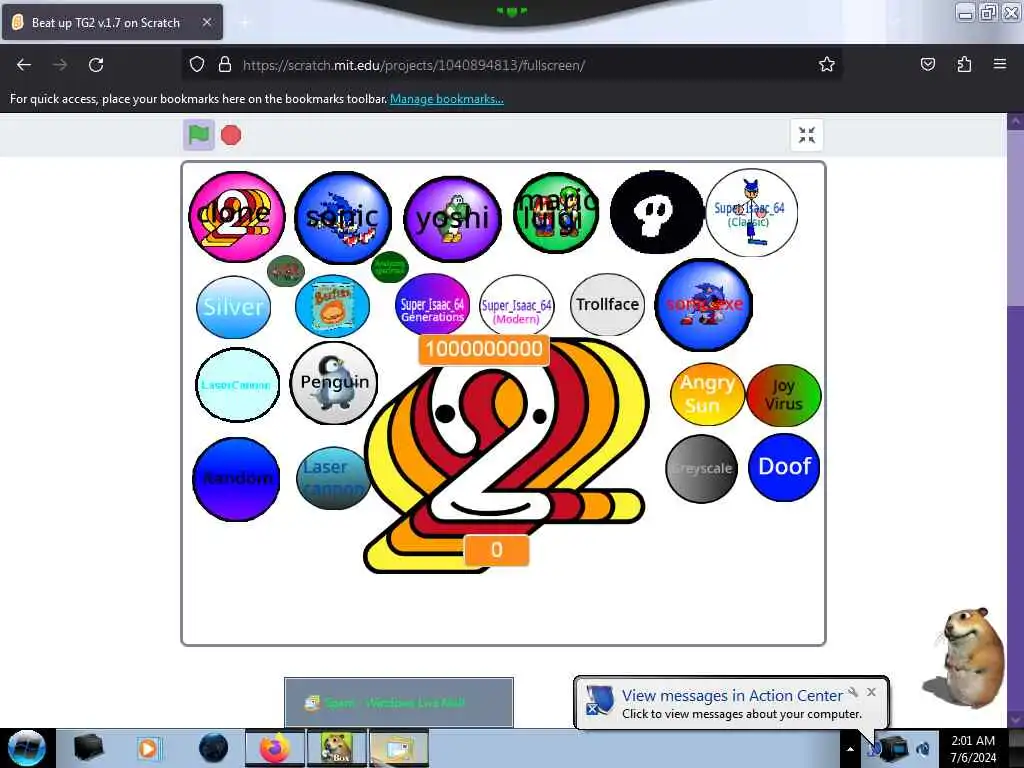Select the Penguin character button
The width and height of the screenshot is (1024, 768).
(x=334, y=383)
